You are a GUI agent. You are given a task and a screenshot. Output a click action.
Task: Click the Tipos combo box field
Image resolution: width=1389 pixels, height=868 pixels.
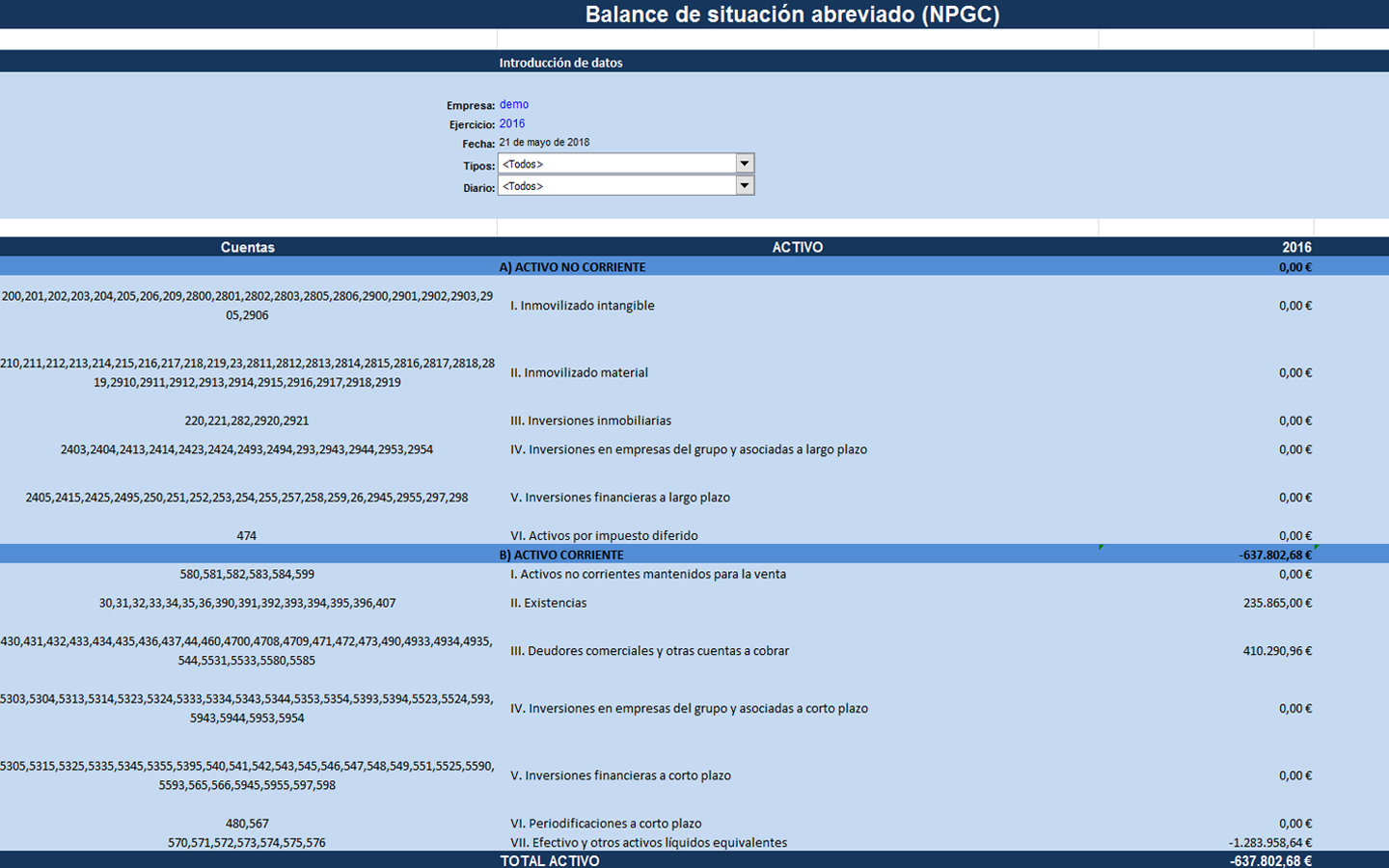tap(616, 164)
